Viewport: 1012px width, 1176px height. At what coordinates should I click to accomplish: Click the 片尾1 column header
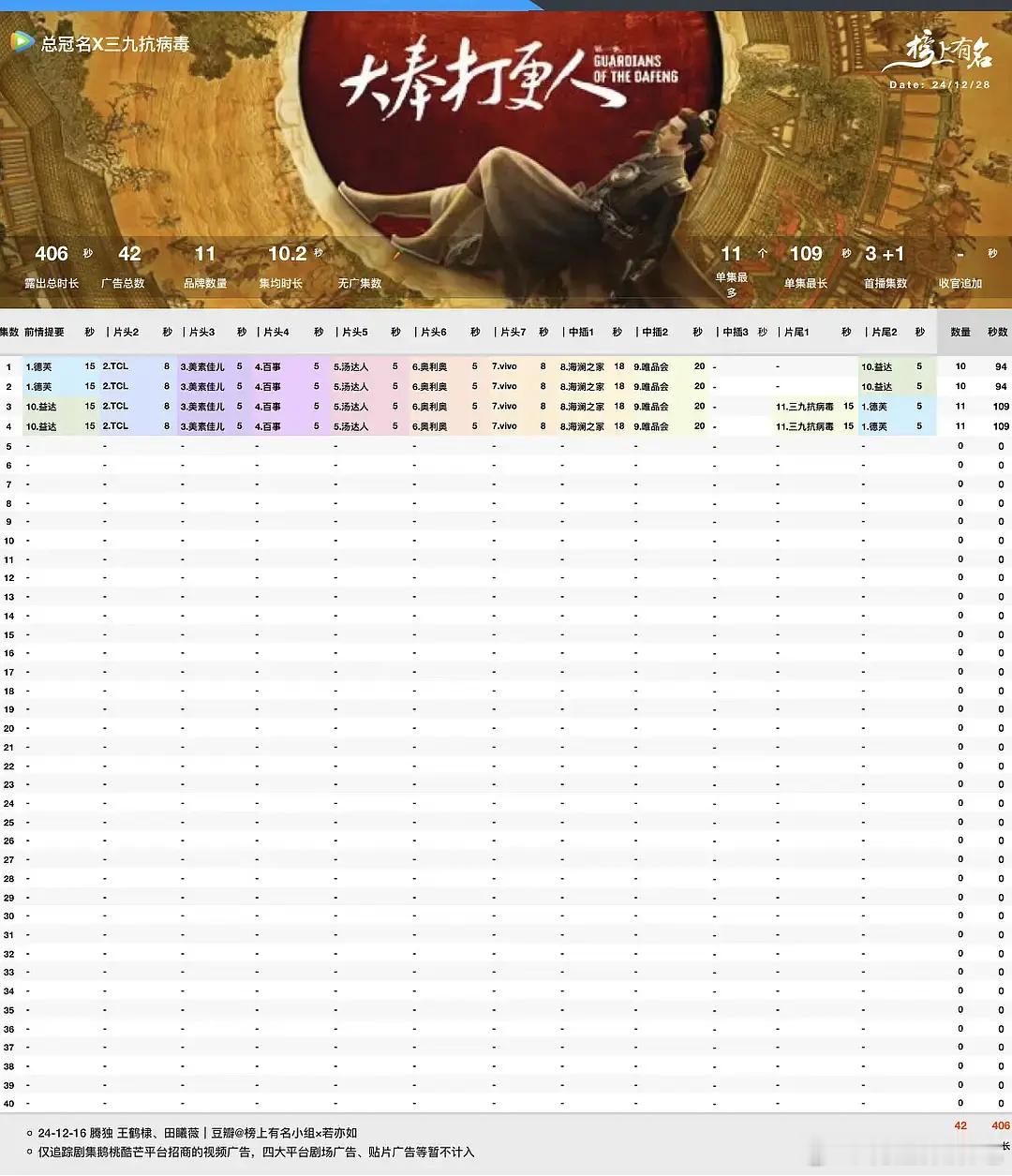point(796,332)
